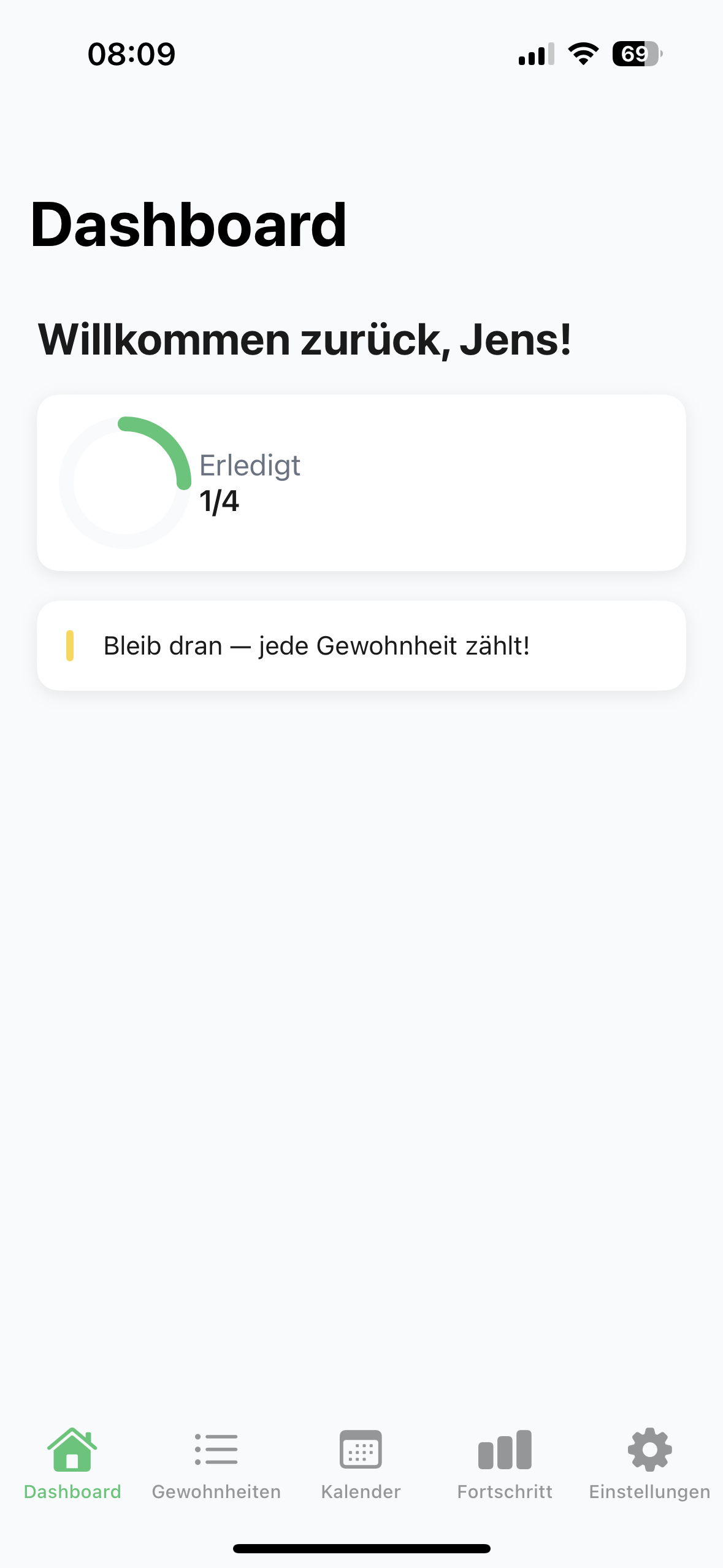Tap the green Dashboard house icon
This screenshot has width=723, height=1568.
(72, 1450)
